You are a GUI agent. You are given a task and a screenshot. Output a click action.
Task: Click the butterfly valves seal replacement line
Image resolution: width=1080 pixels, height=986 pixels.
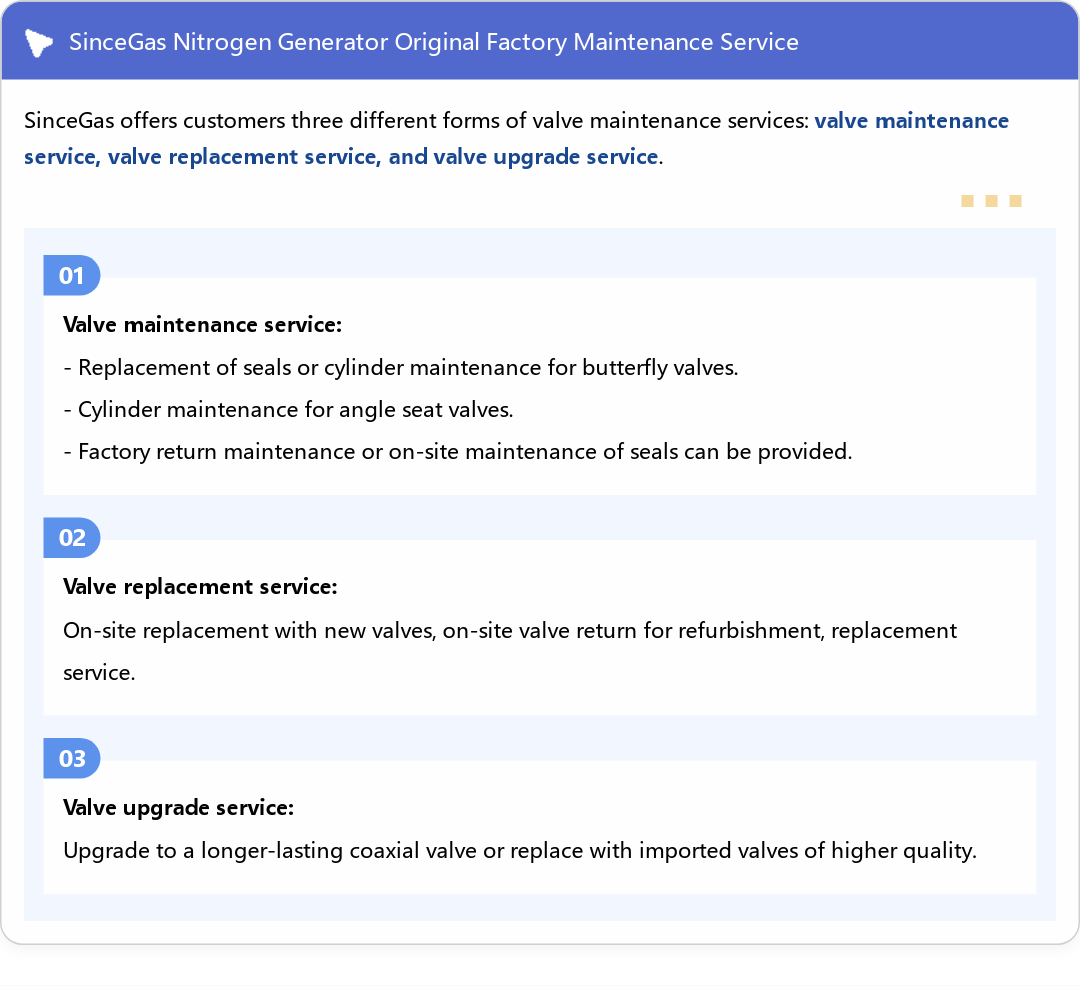click(x=400, y=367)
